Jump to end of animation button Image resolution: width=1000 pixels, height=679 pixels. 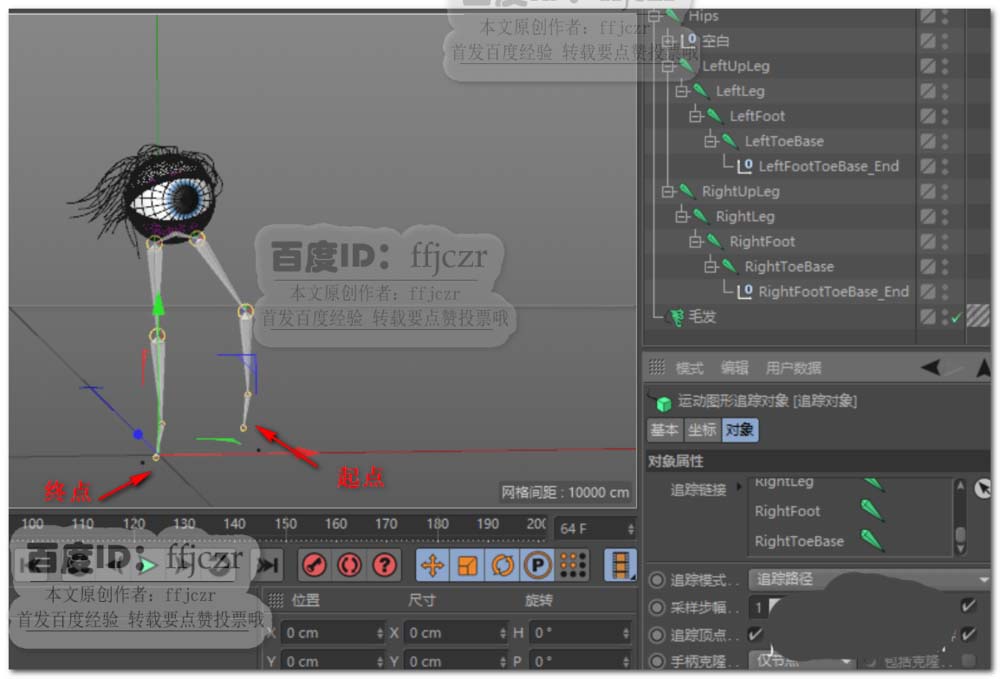click(x=268, y=565)
